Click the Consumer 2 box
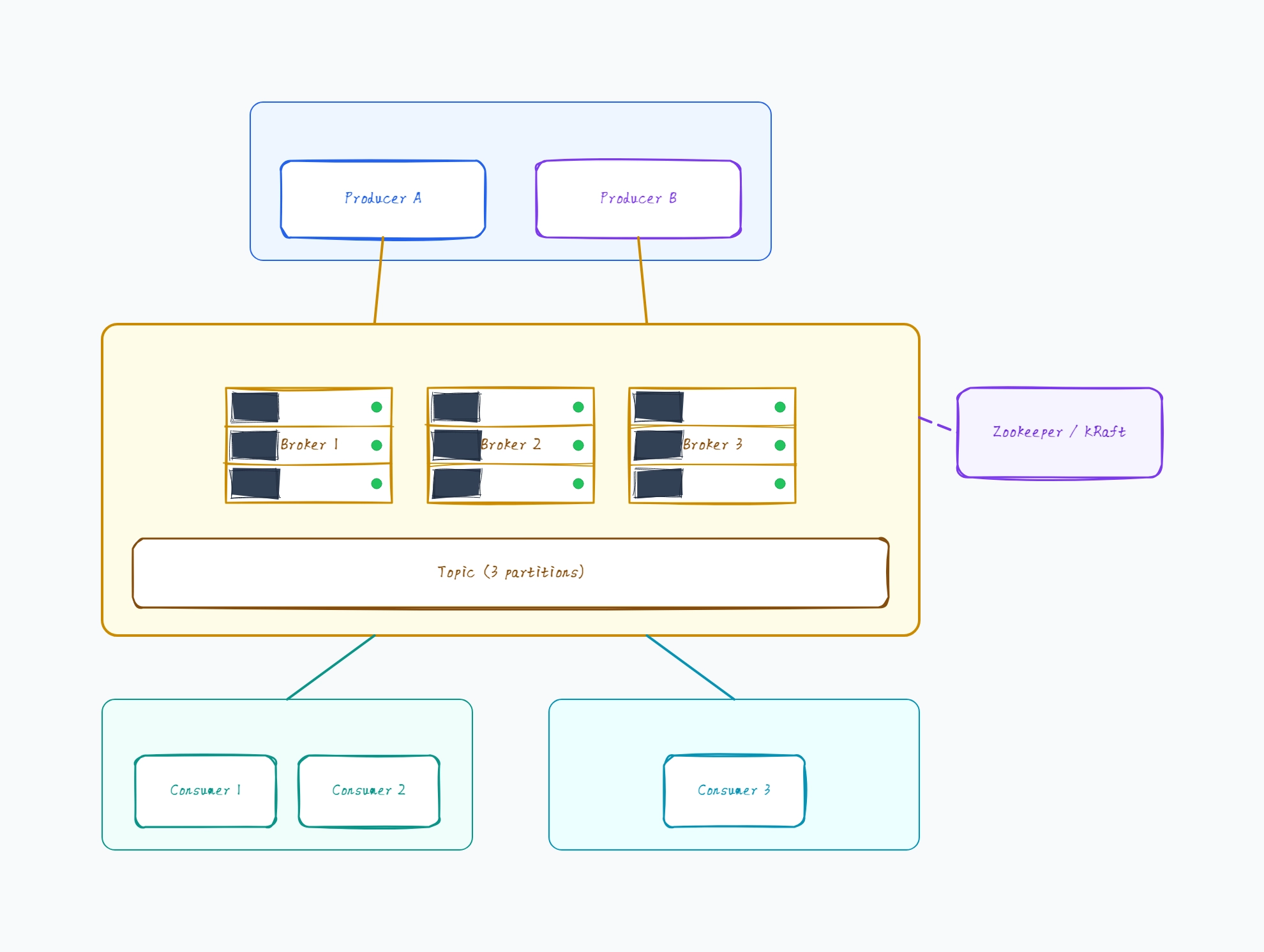 click(369, 791)
